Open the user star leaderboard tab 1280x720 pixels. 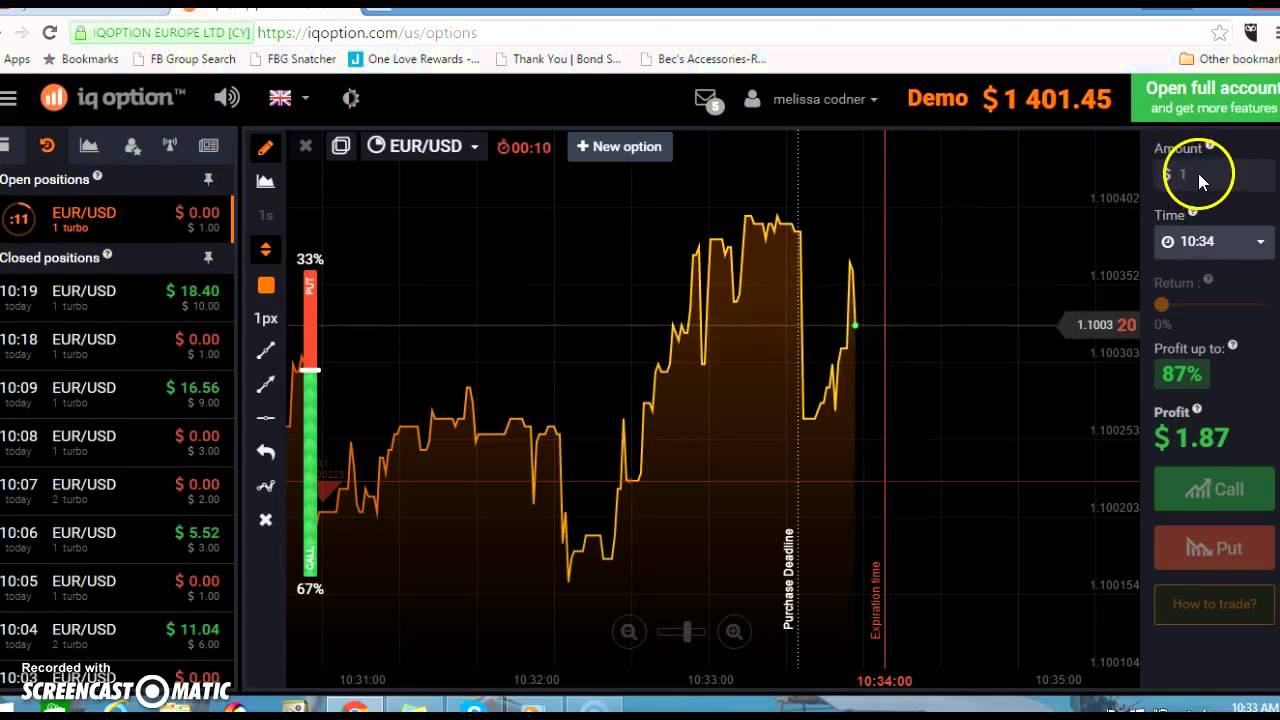[132, 146]
